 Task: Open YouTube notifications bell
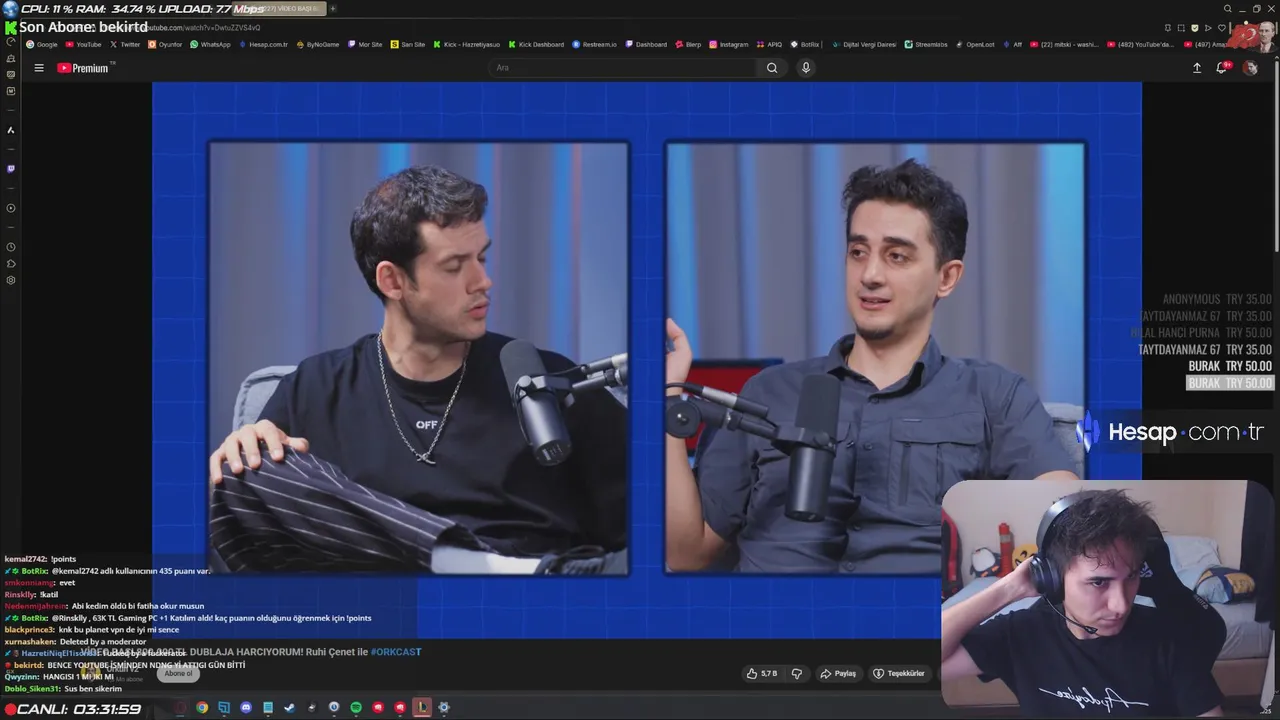click(1222, 68)
